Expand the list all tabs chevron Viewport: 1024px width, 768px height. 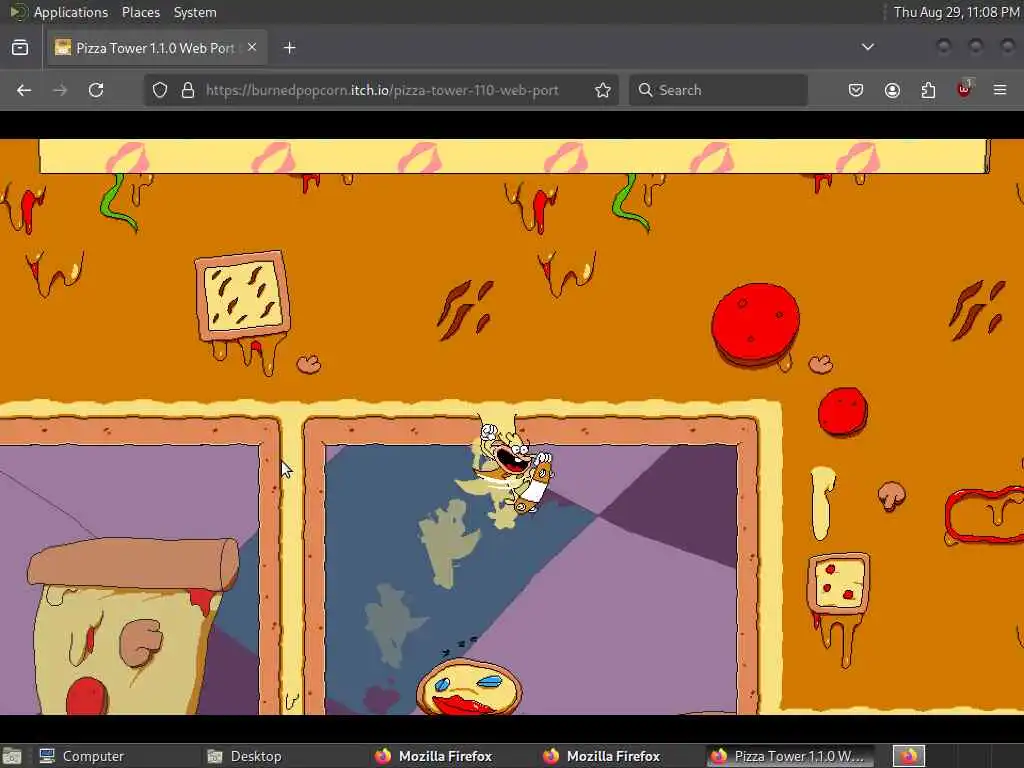tap(867, 47)
